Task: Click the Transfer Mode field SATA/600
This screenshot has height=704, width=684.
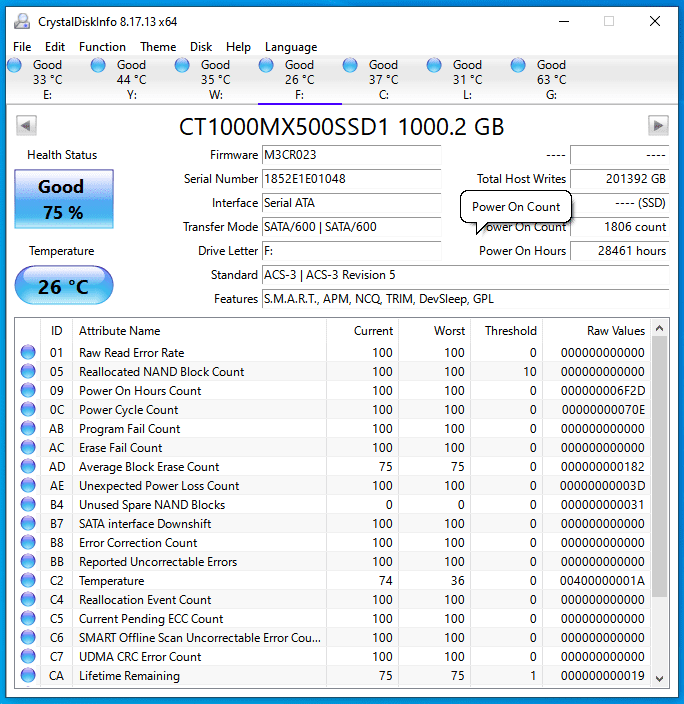Action: click(x=352, y=227)
